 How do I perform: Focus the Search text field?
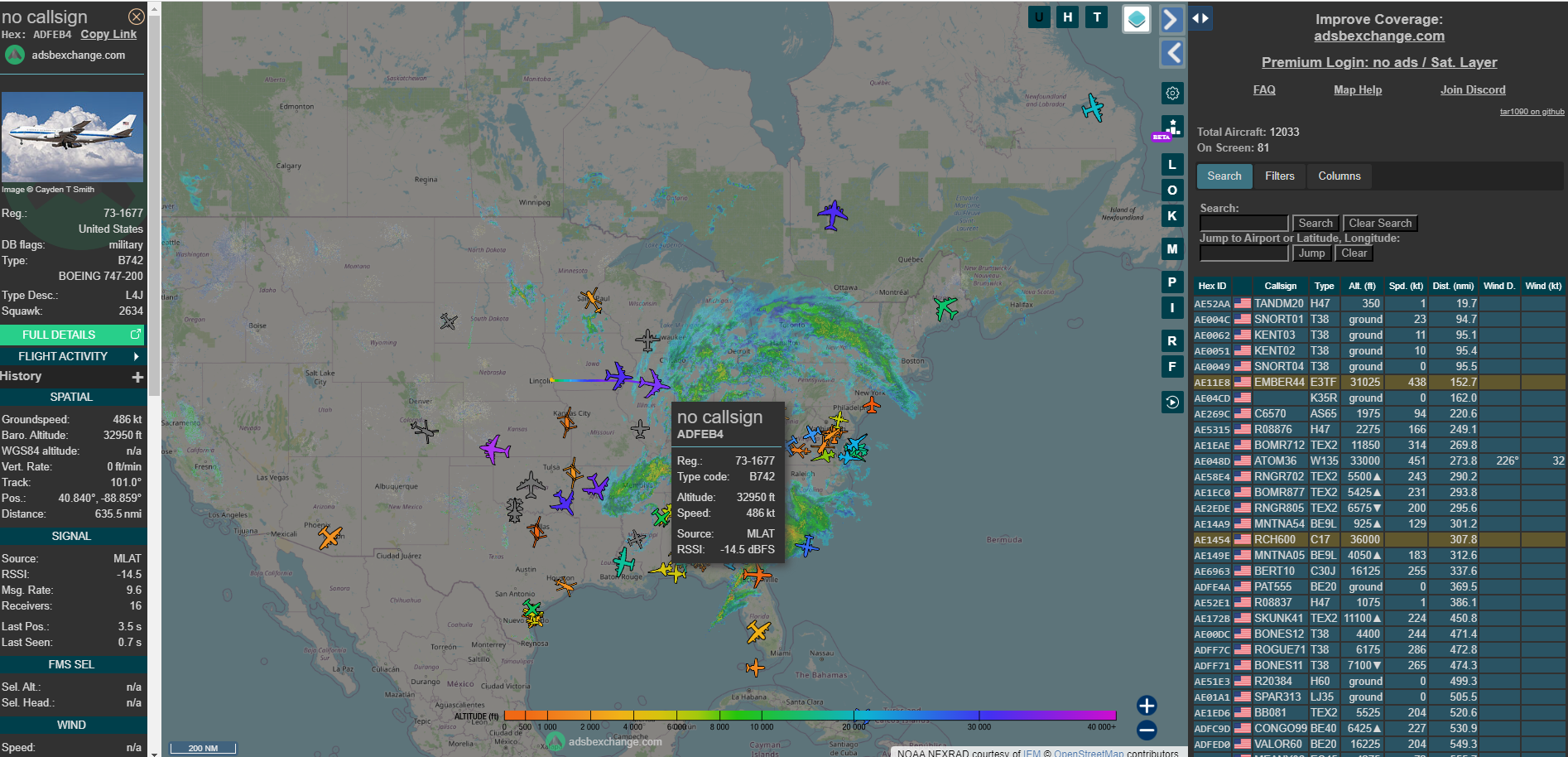pyautogui.click(x=1243, y=223)
